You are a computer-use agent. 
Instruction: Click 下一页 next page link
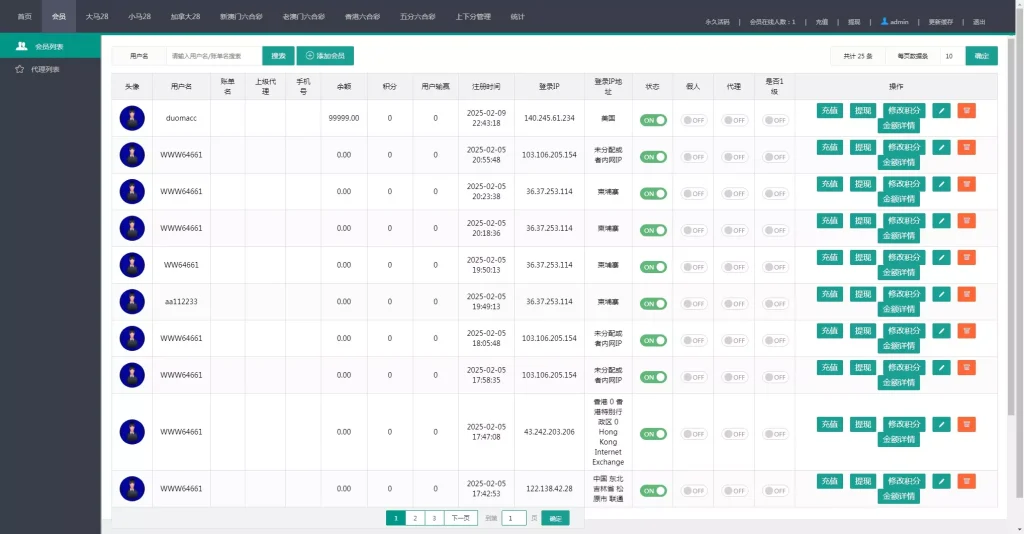point(459,518)
